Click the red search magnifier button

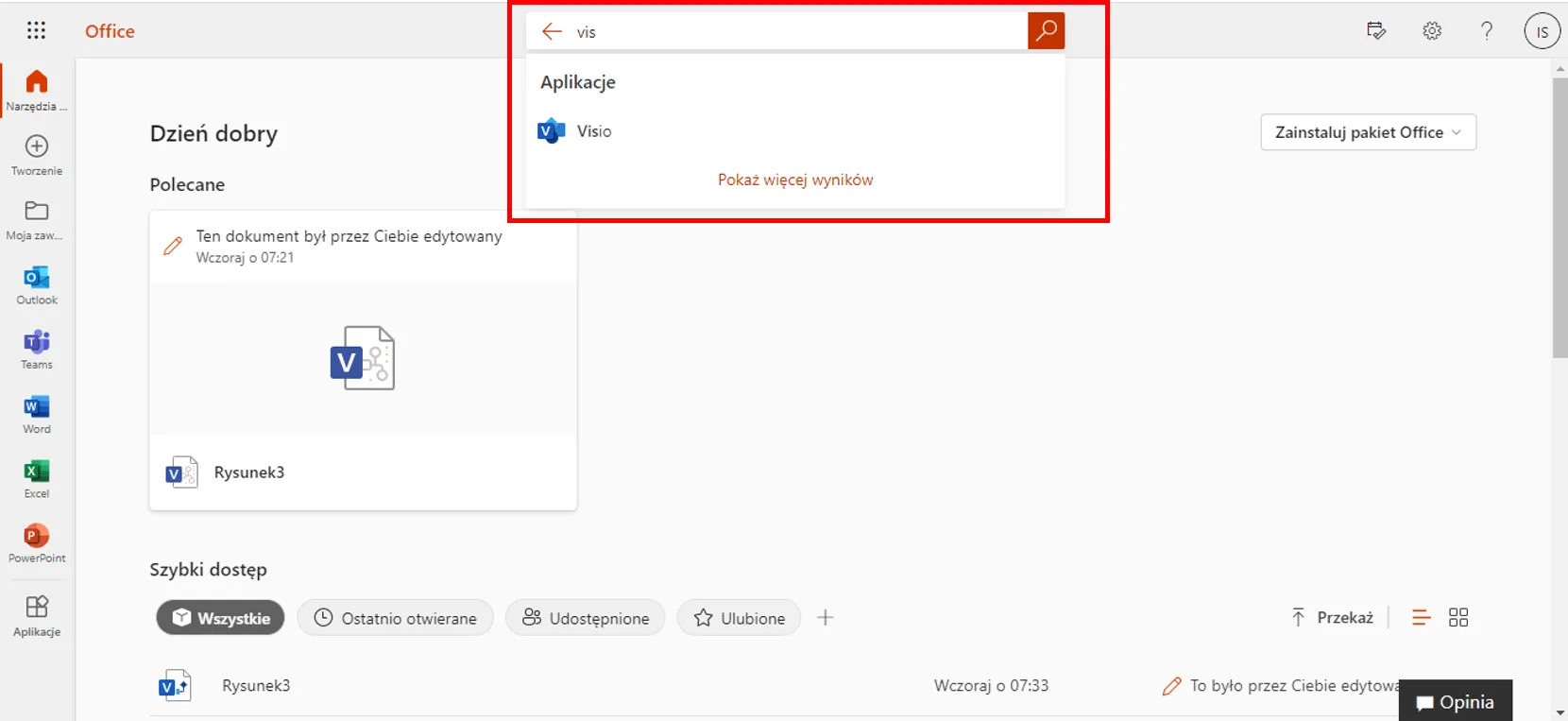1046,31
